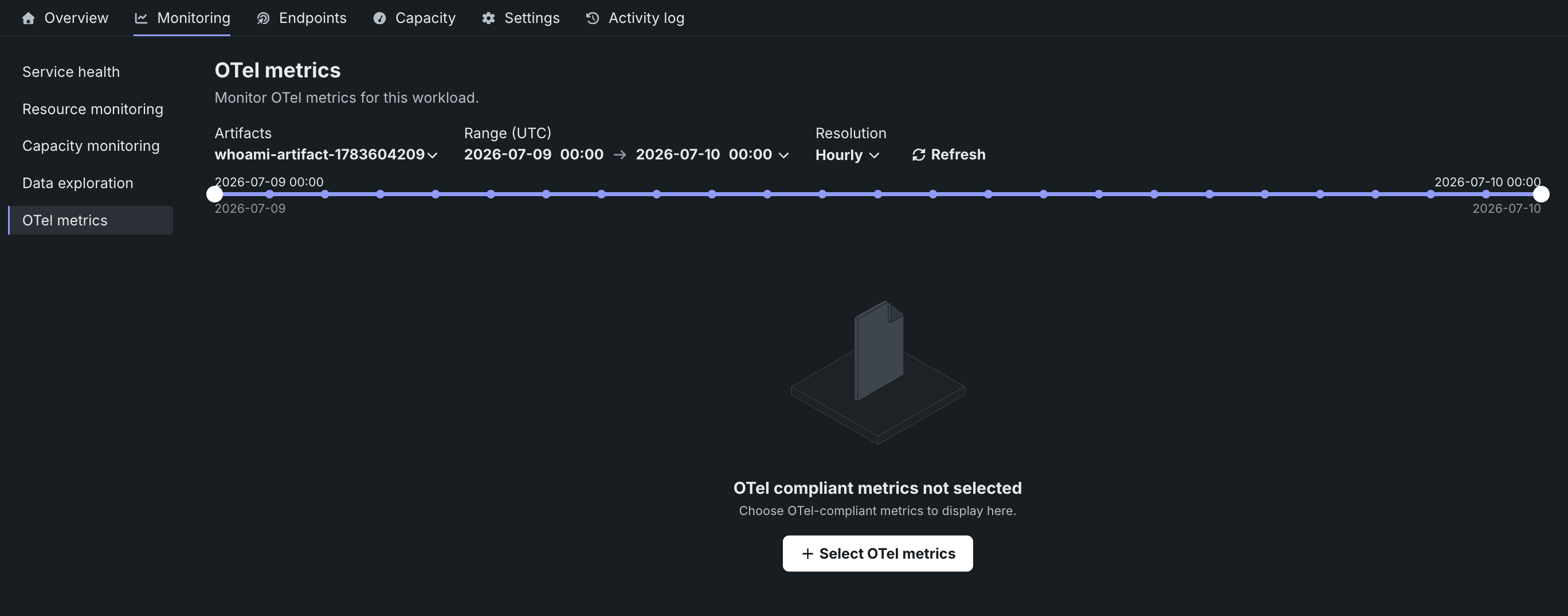Click the Select OTel metrics button
Viewport: 1568px width, 616px height.
pyautogui.click(x=878, y=553)
